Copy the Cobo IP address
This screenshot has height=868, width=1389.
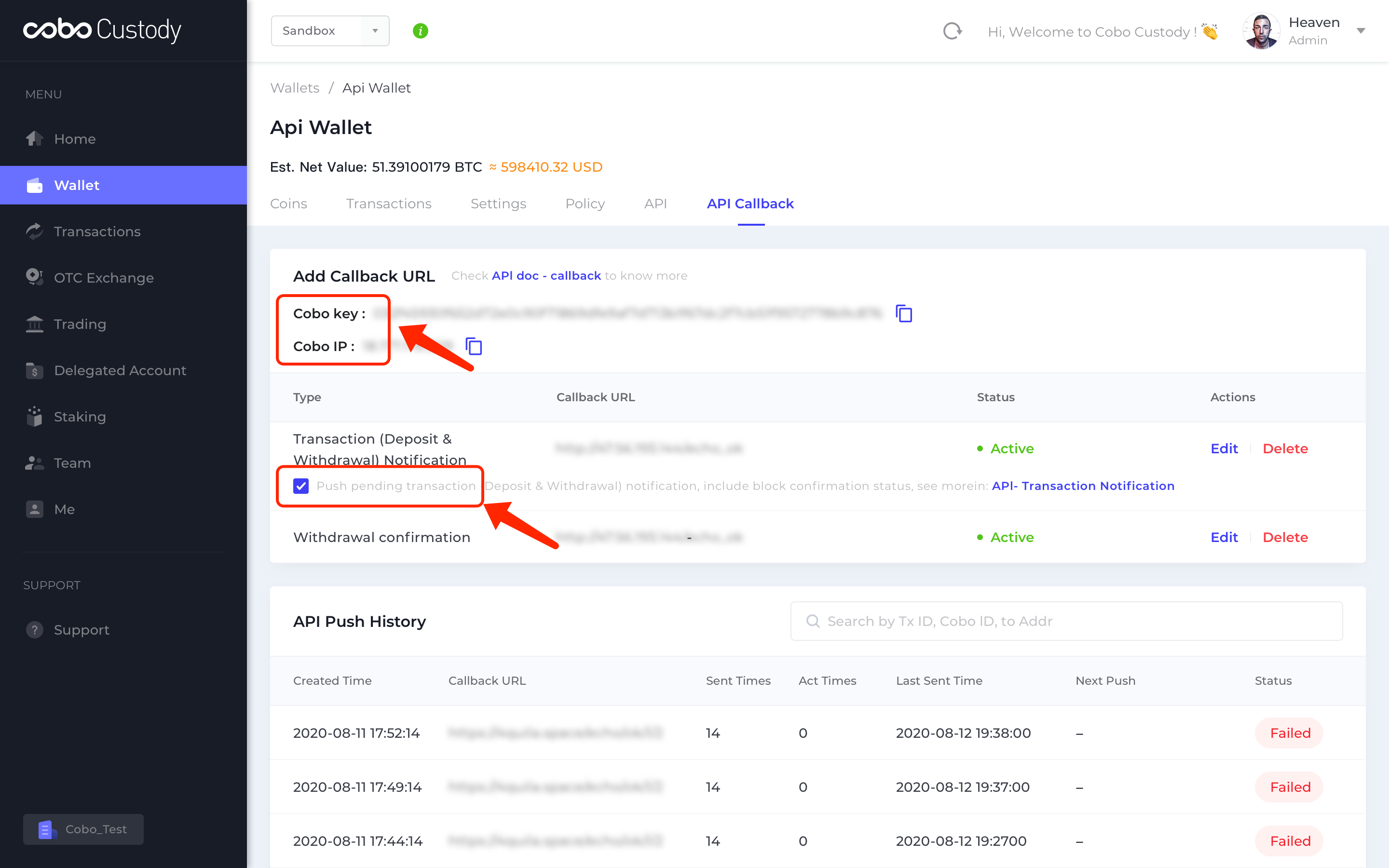474,346
